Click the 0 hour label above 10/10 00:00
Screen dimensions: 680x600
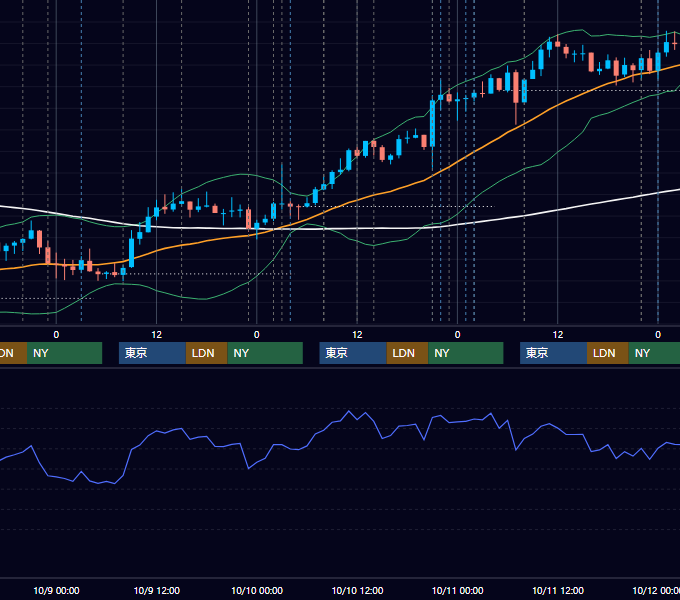coord(257,335)
